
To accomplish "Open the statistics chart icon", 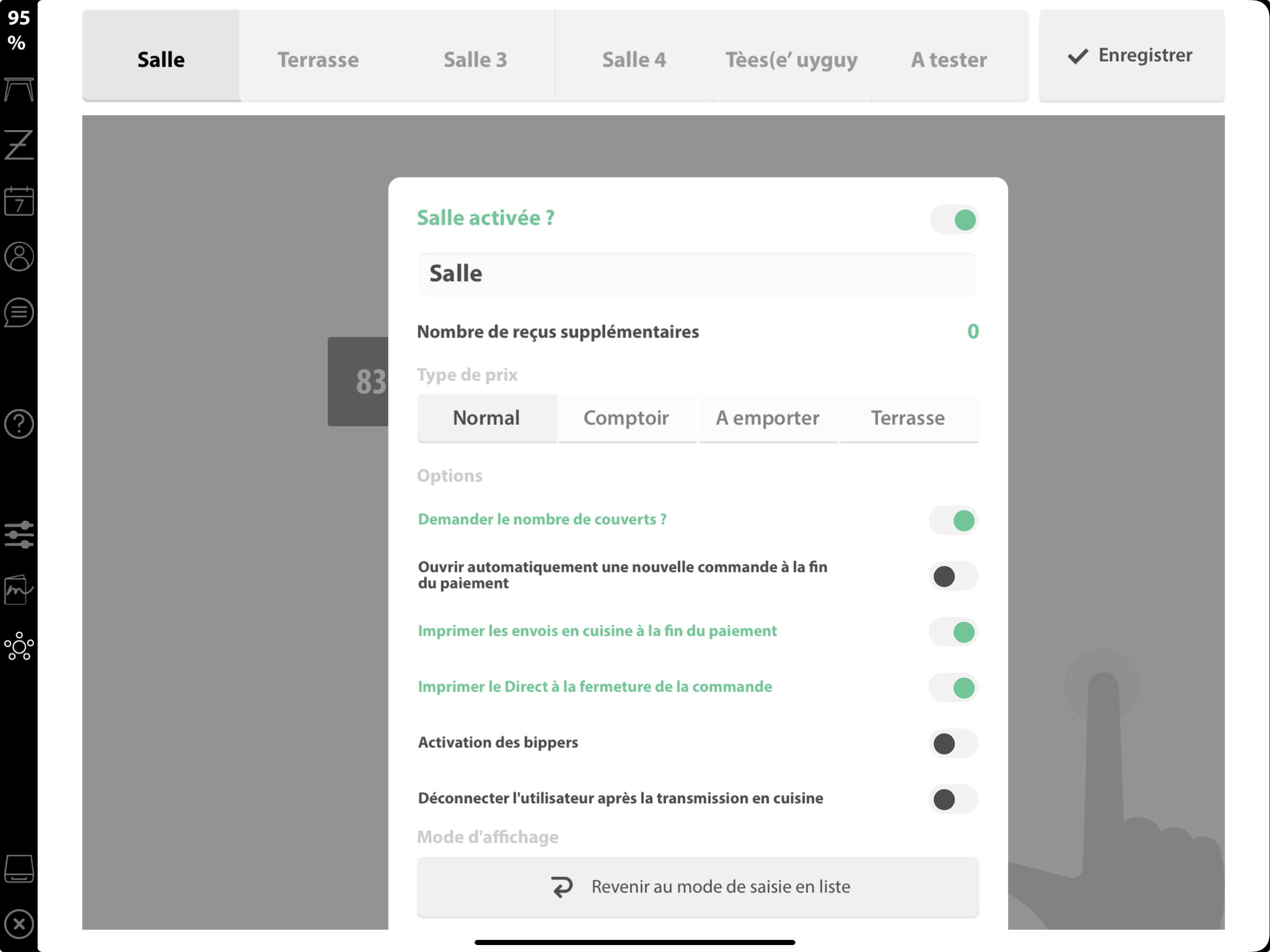I will pyautogui.click(x=19, y=590).
